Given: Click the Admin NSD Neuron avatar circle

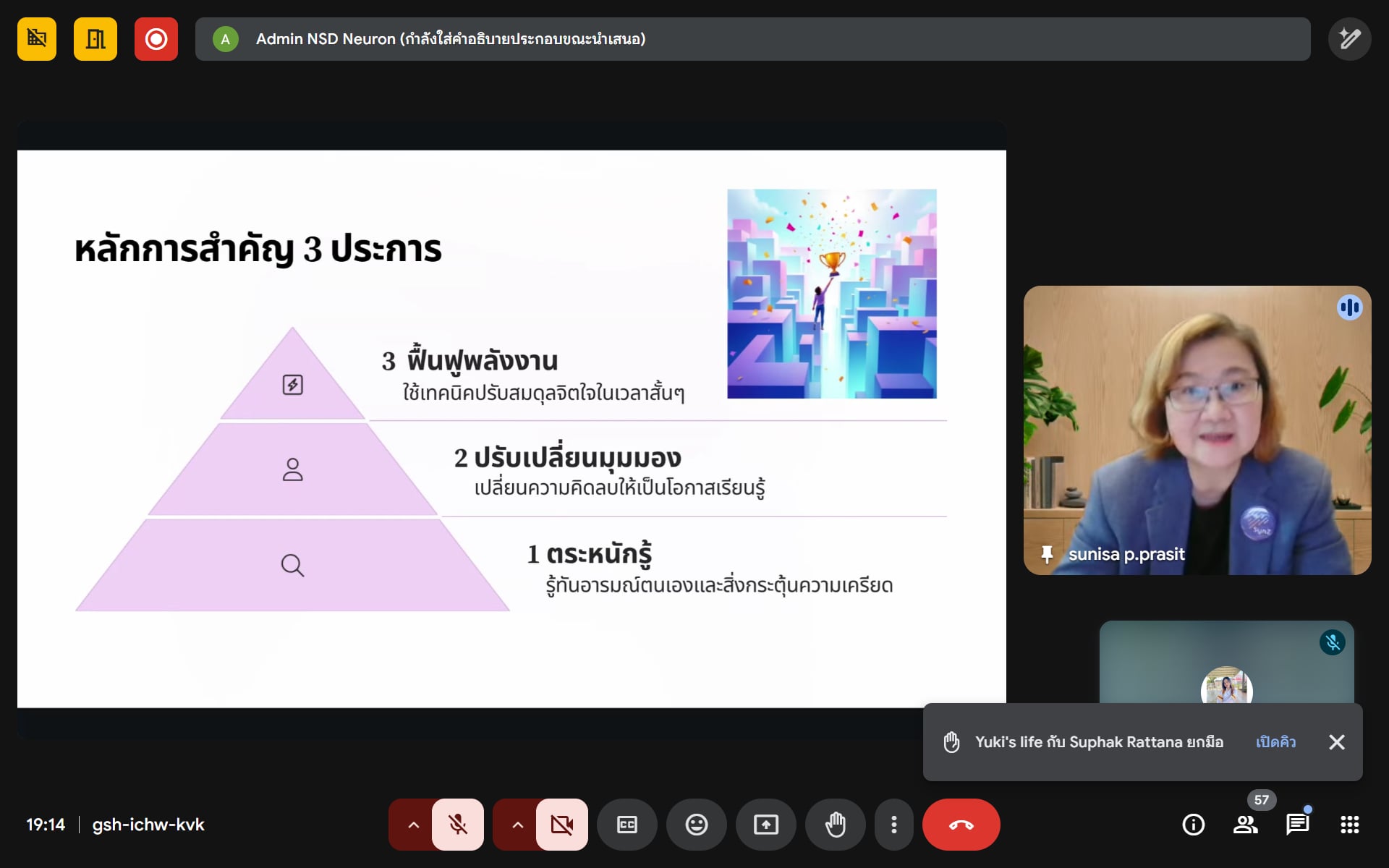Looking at the screenshot, I should coord(226,39).
